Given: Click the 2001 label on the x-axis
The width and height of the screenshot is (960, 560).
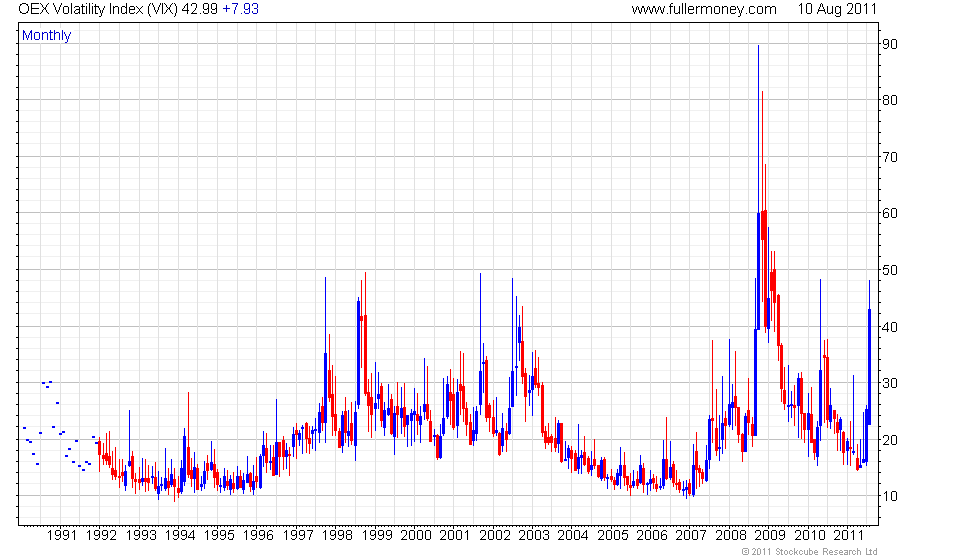Looking at the screenshot, I should pyautogui.click(x=455, y=536).
